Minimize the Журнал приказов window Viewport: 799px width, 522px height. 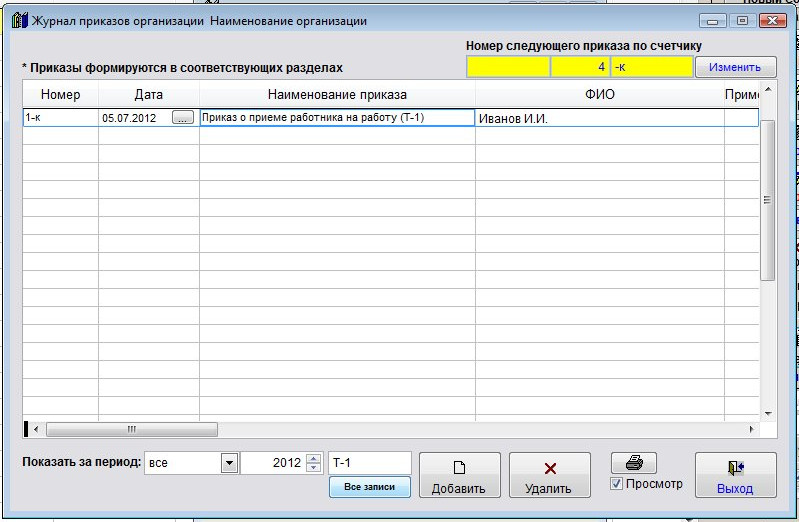click(x=712, y=21)
